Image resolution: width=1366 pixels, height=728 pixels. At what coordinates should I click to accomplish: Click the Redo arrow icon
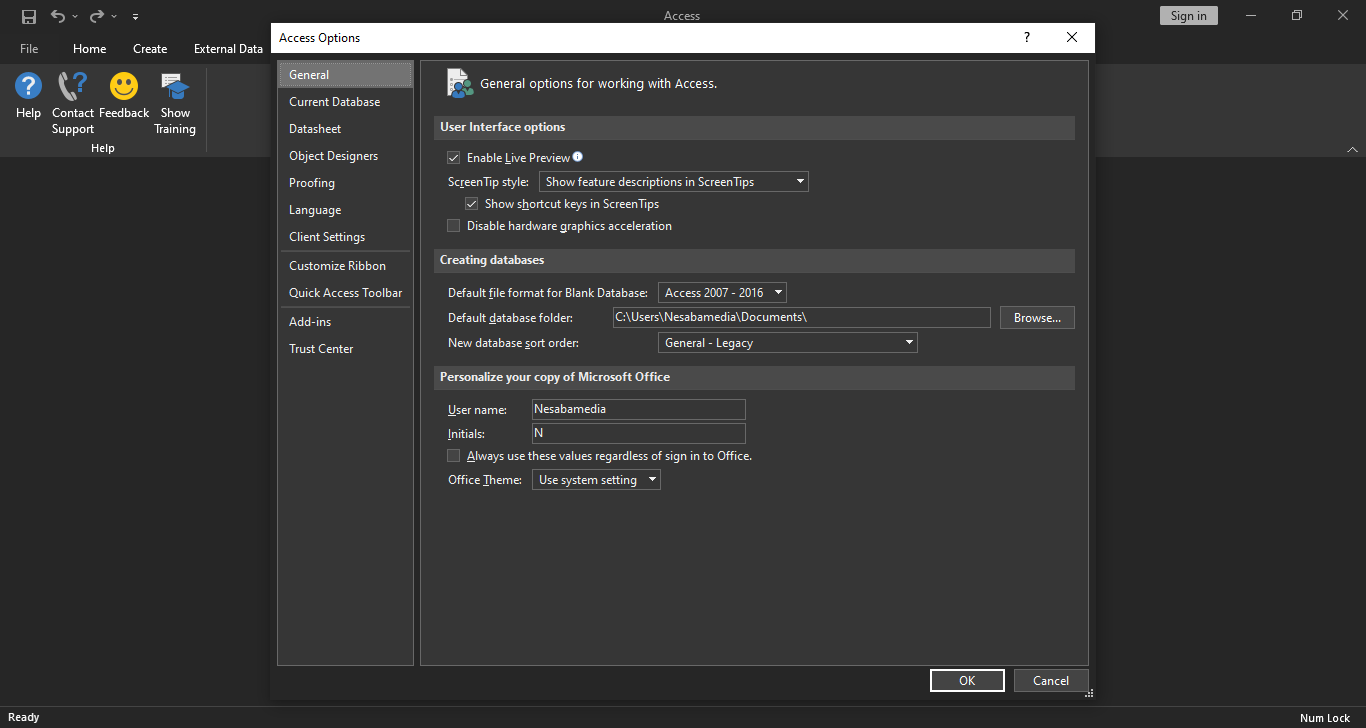point(97,16)
